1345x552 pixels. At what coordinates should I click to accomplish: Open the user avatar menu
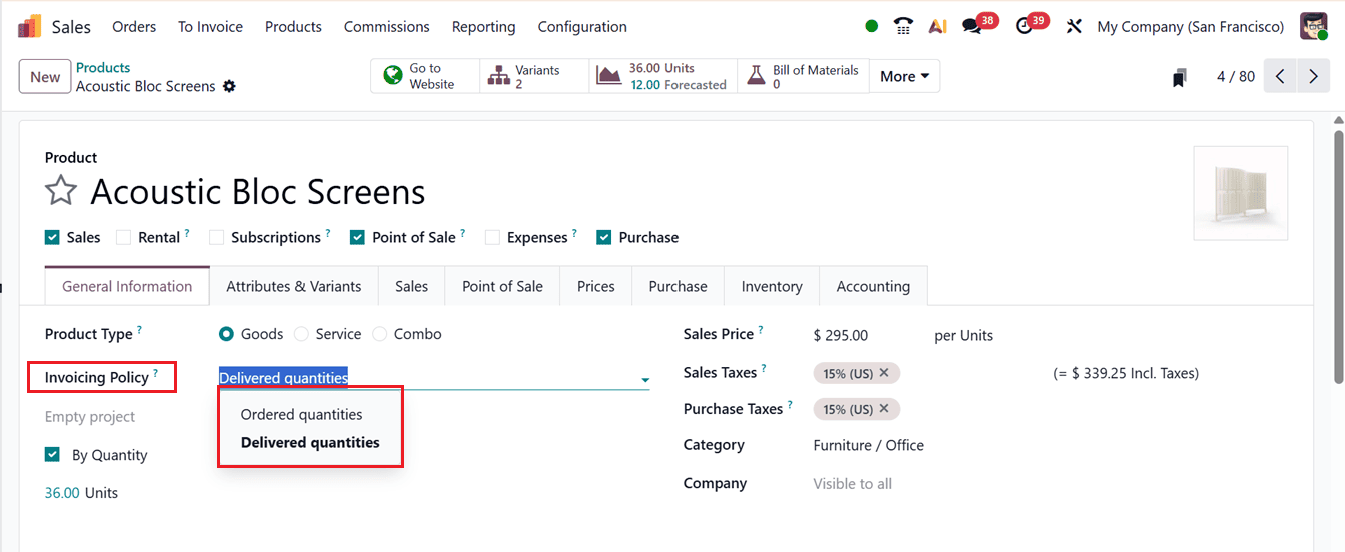pyautogui.click(x=1314, y=27)
